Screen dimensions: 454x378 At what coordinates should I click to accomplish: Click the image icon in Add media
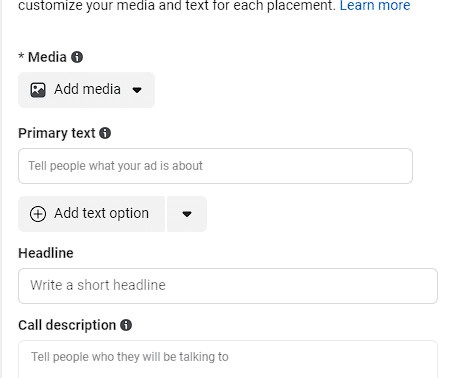point(38,90)
